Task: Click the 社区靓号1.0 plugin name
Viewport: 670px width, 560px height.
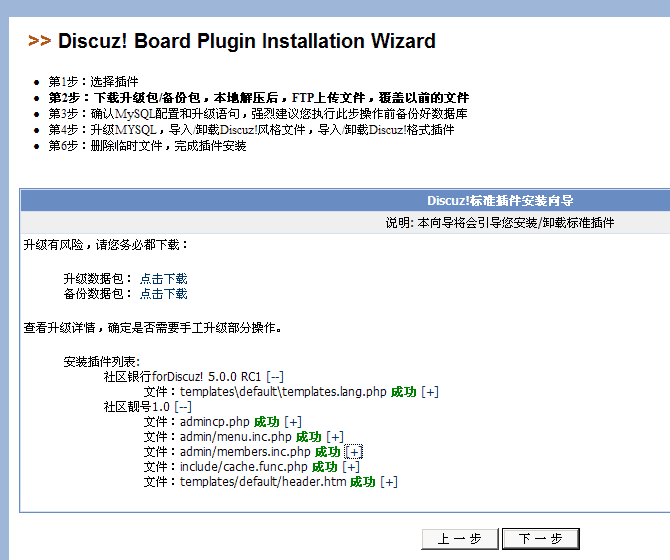Action: tap(136, 407)
